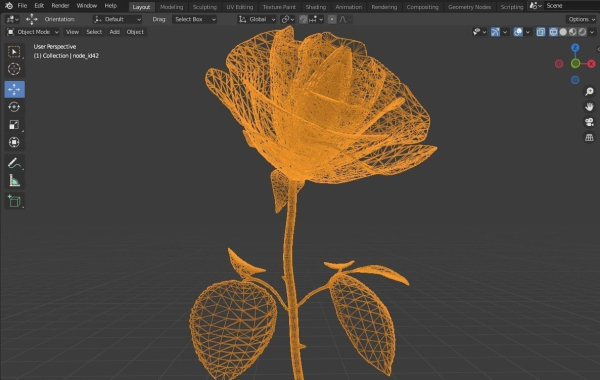Open the shading options dropdown arrow
Viewport: 600px width, 380px height.
(592, 32)
